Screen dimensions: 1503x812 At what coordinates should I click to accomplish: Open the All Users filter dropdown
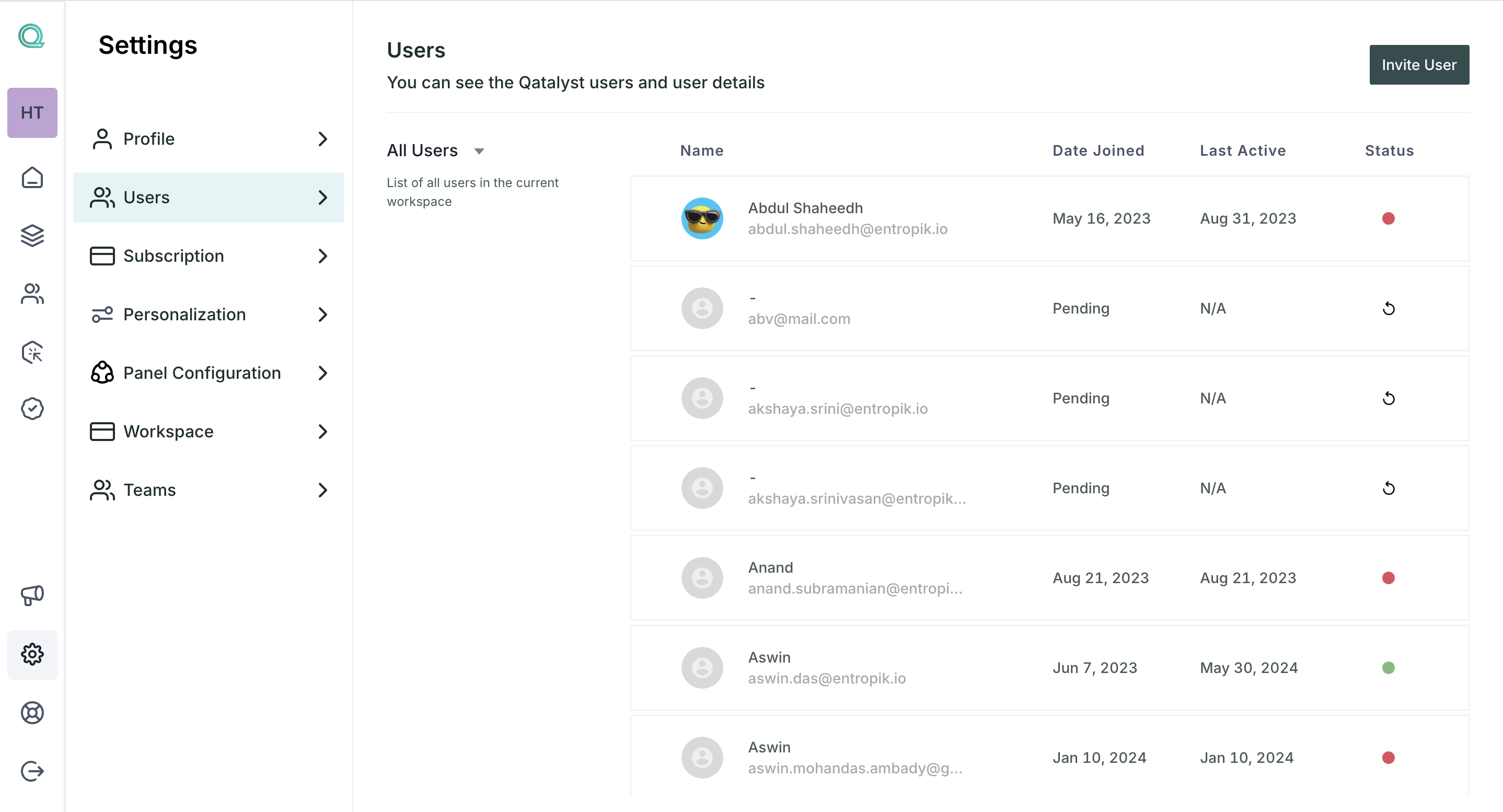[436, 150]
